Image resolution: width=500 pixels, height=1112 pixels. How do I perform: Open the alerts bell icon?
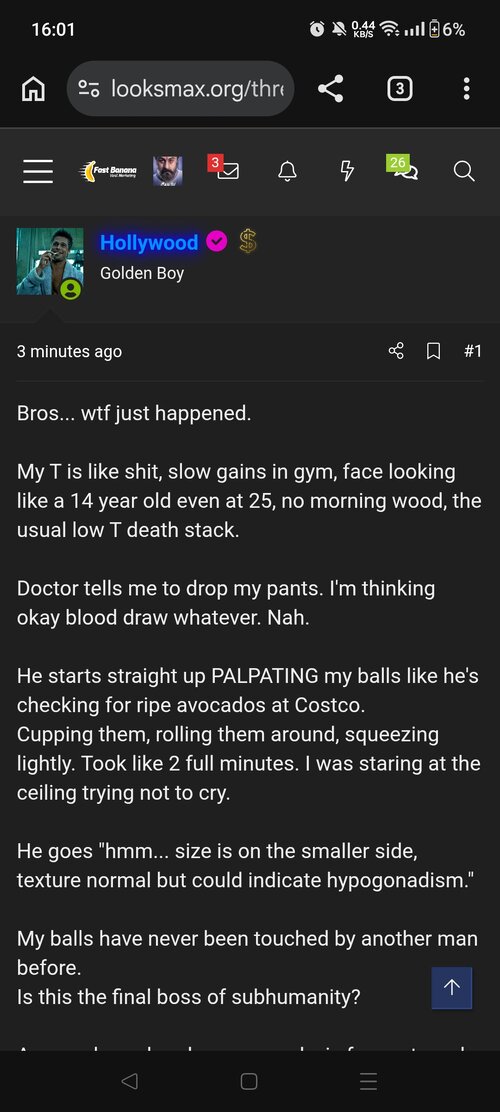[287, 171]
